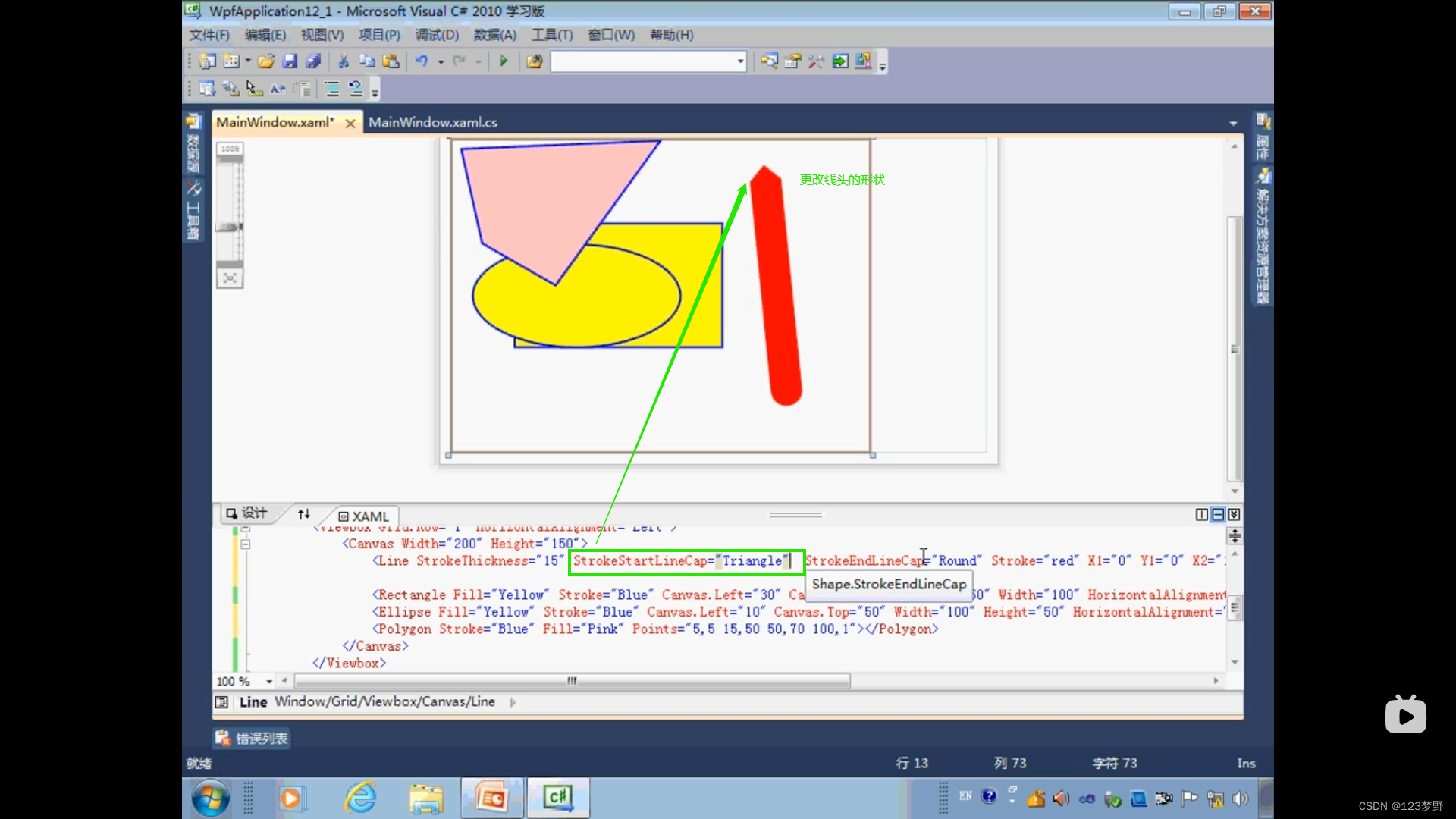Image resolution: width=1456 pixels, height=819 pixels.
Task: Open the Find combo box dropdown
Action: click(x=741, y=61)
